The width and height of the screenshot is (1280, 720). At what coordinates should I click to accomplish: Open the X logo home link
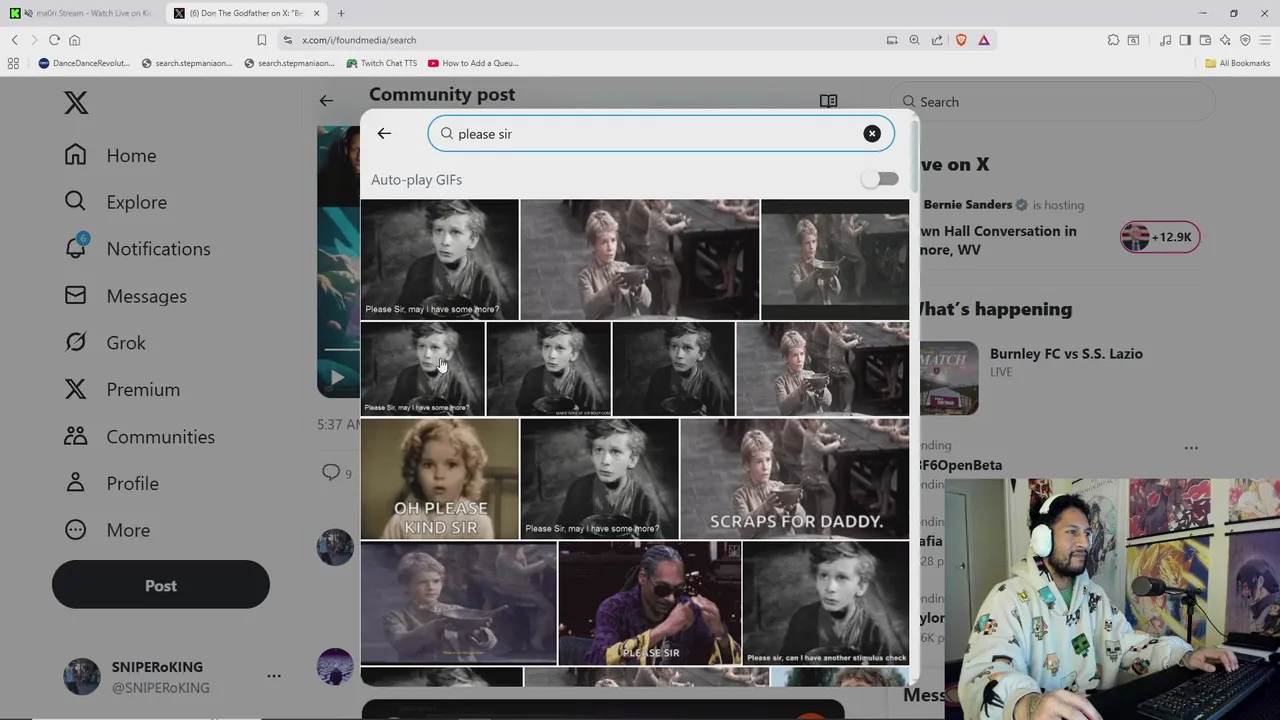pyautogui.click(x=76, y=102)
